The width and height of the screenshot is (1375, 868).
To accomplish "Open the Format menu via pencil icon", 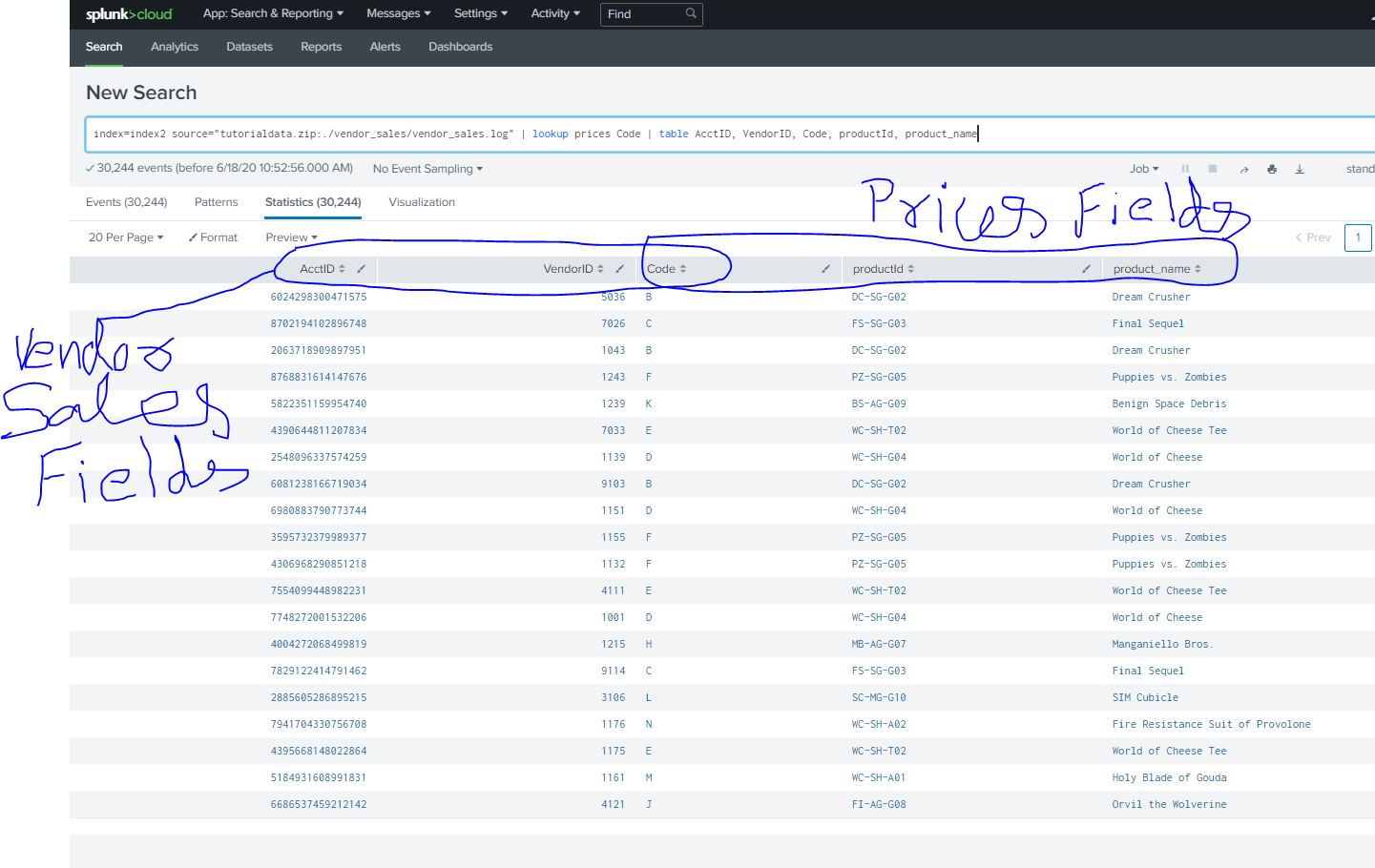I will click(x=212, y=237).
